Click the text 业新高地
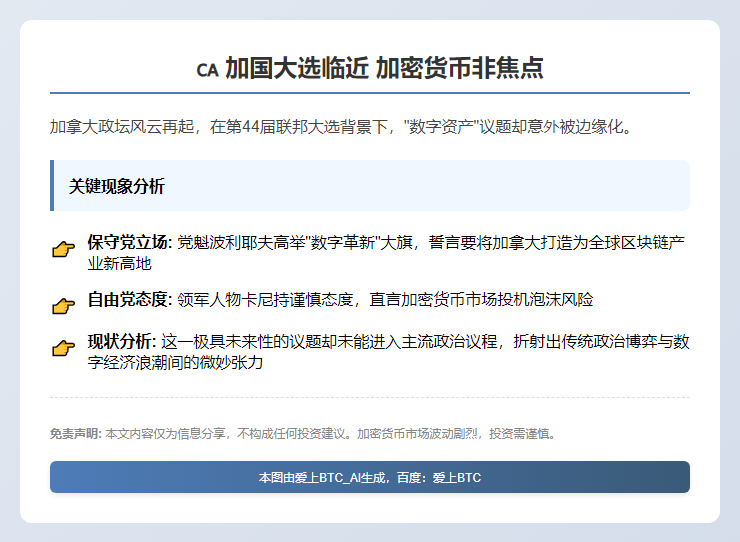This screenshot has height=542, width=740. click(119, 263)
